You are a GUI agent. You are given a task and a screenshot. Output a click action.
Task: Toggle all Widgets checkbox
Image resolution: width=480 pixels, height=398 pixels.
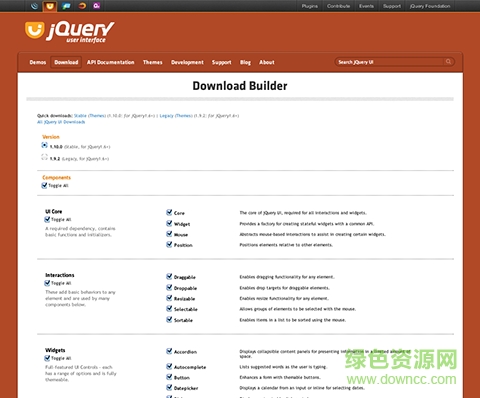pos(47,358)
